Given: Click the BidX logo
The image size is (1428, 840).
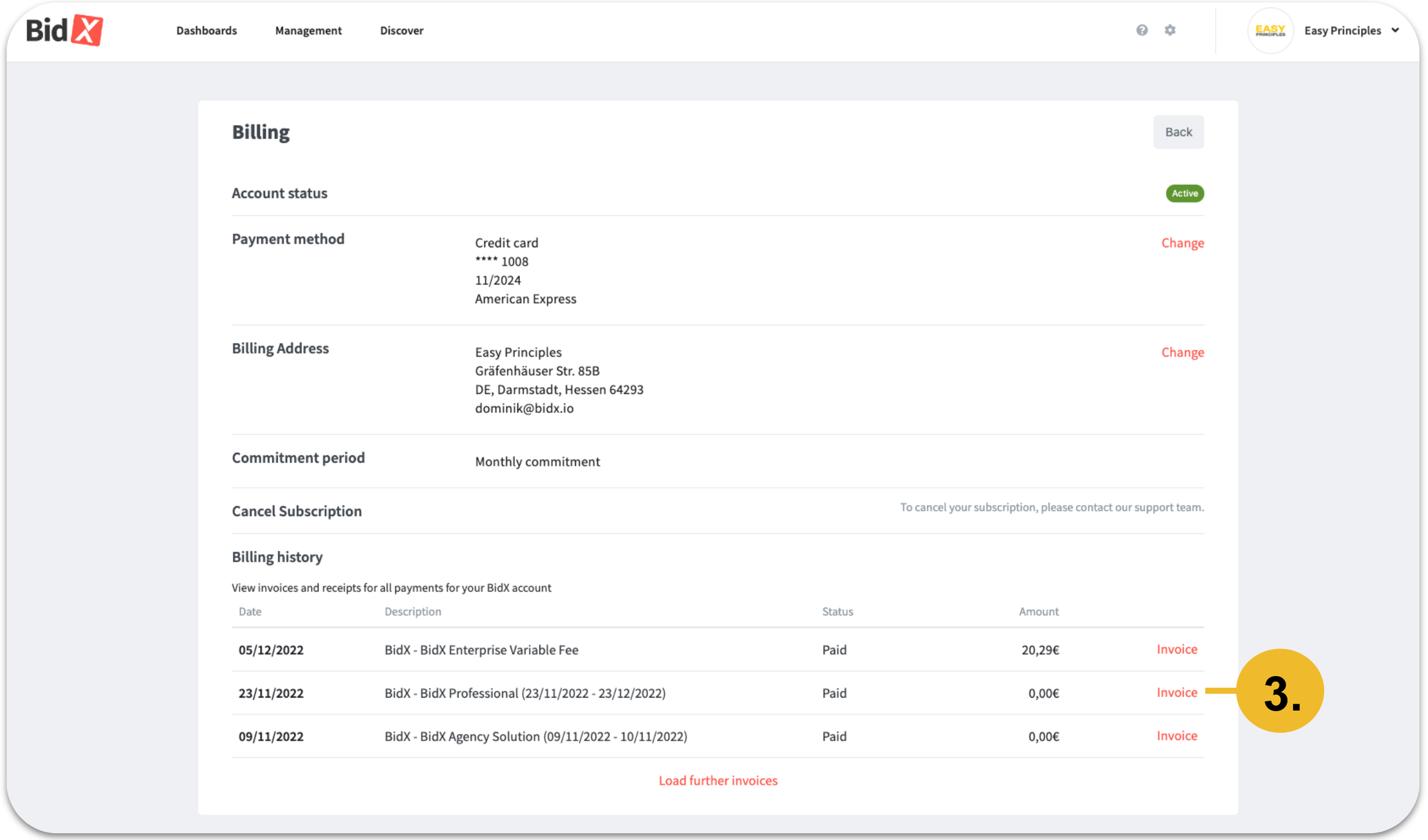Looking at the screenshot, I should (64, 30).
